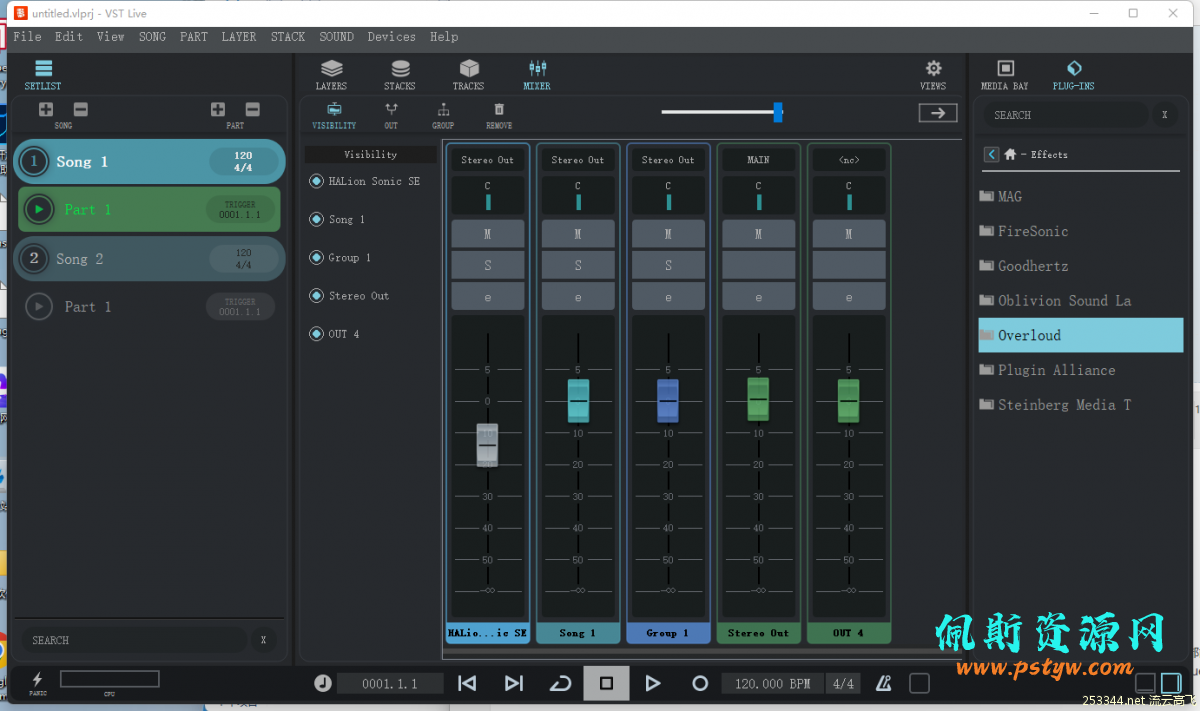The height and width of the screenshot is (711, 1200).
Task: Click the Stereo Out volume fader
Action: click(758, 400)
